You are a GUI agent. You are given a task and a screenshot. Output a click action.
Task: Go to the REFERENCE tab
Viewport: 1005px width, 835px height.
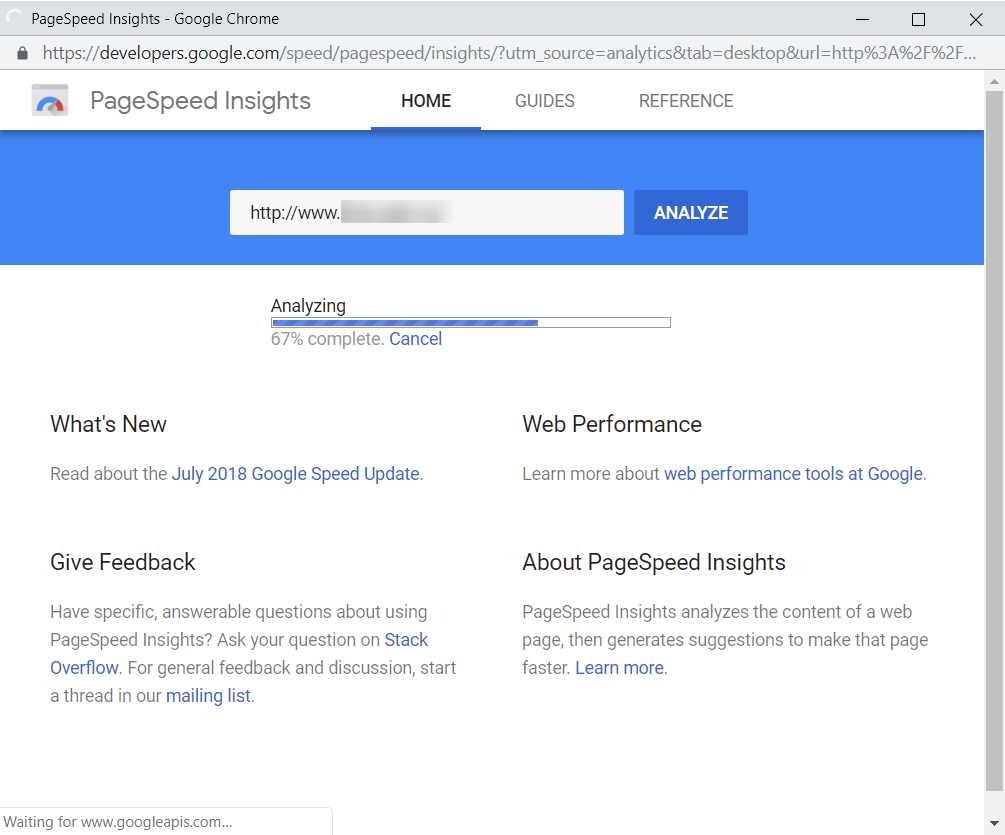point(686,101)
